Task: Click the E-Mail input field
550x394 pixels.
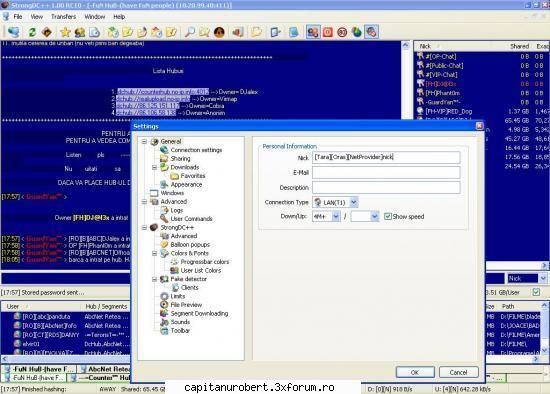Action: (386, 172)
